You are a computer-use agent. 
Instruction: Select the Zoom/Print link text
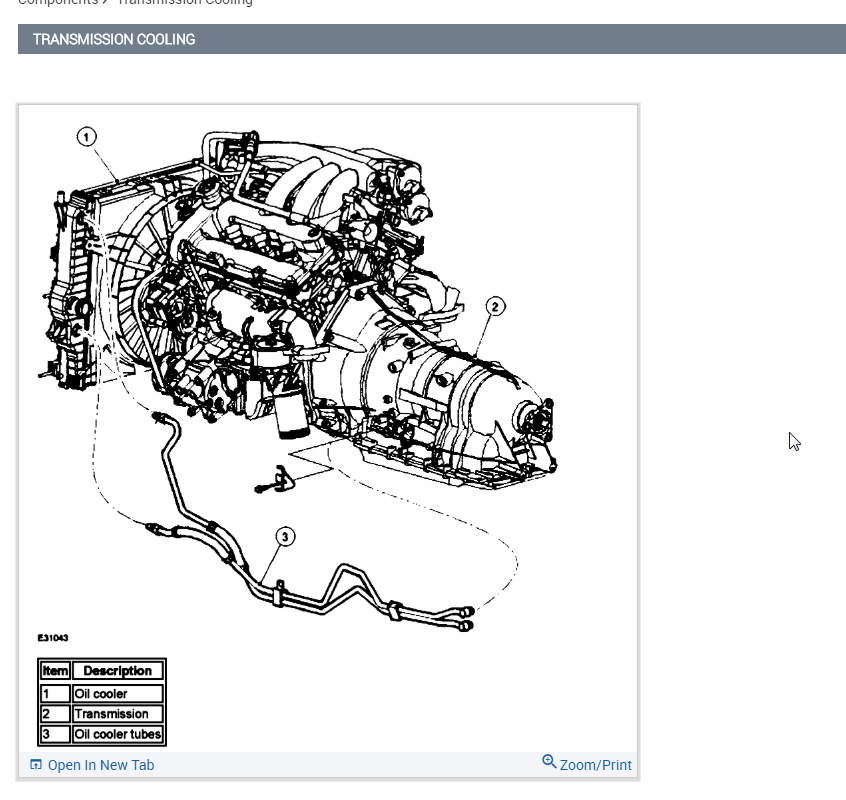(595, 765)
